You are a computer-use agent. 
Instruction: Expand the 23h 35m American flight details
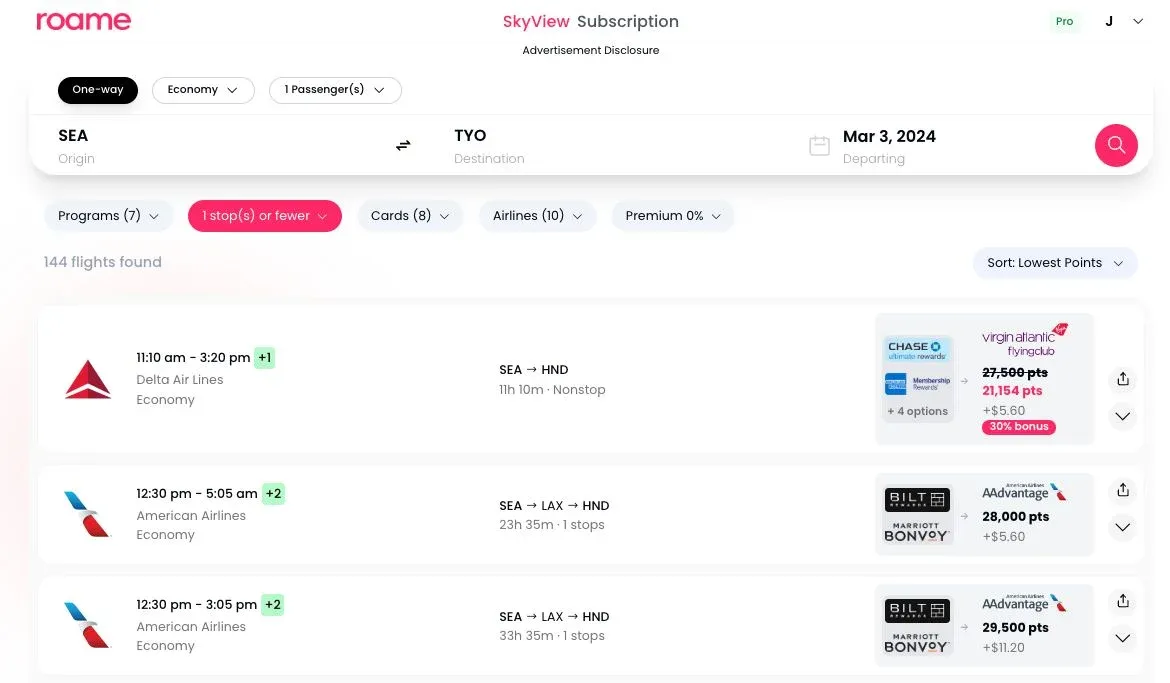click(x=1122, y=528)
